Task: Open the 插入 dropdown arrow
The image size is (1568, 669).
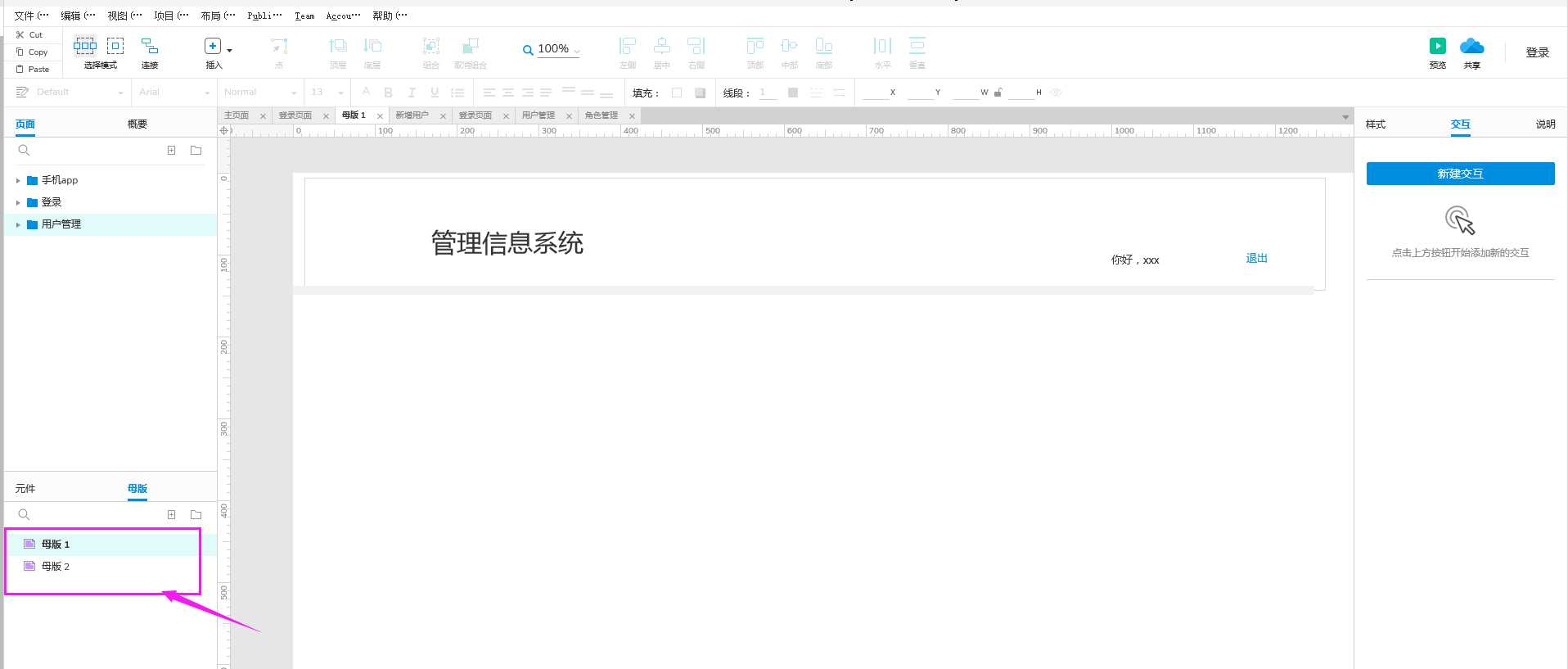Action: tap(229, 51)
